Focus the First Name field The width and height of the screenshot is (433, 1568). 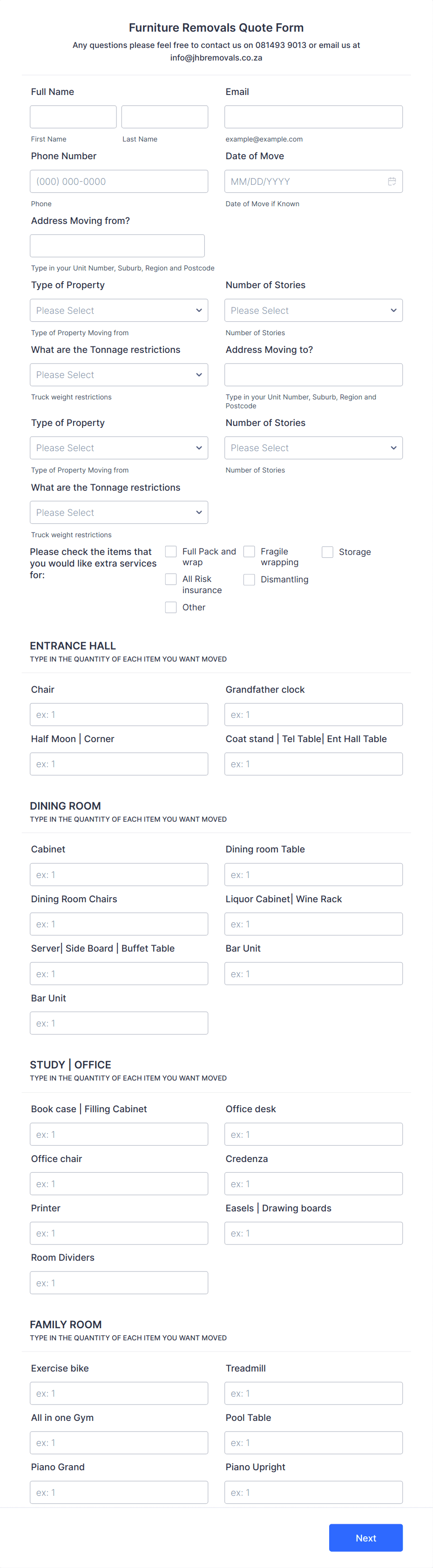(x=73, y=117)
